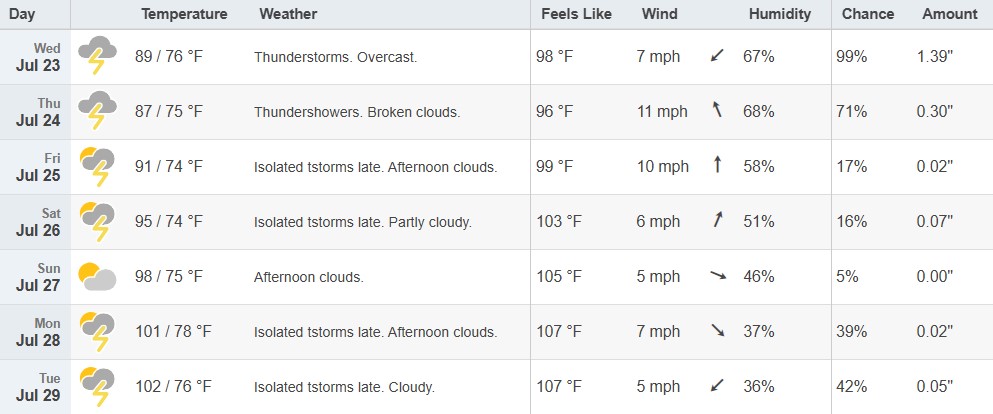Click the weather icon for Fri Jul 25
993x414 pixels.
[98, 166]
